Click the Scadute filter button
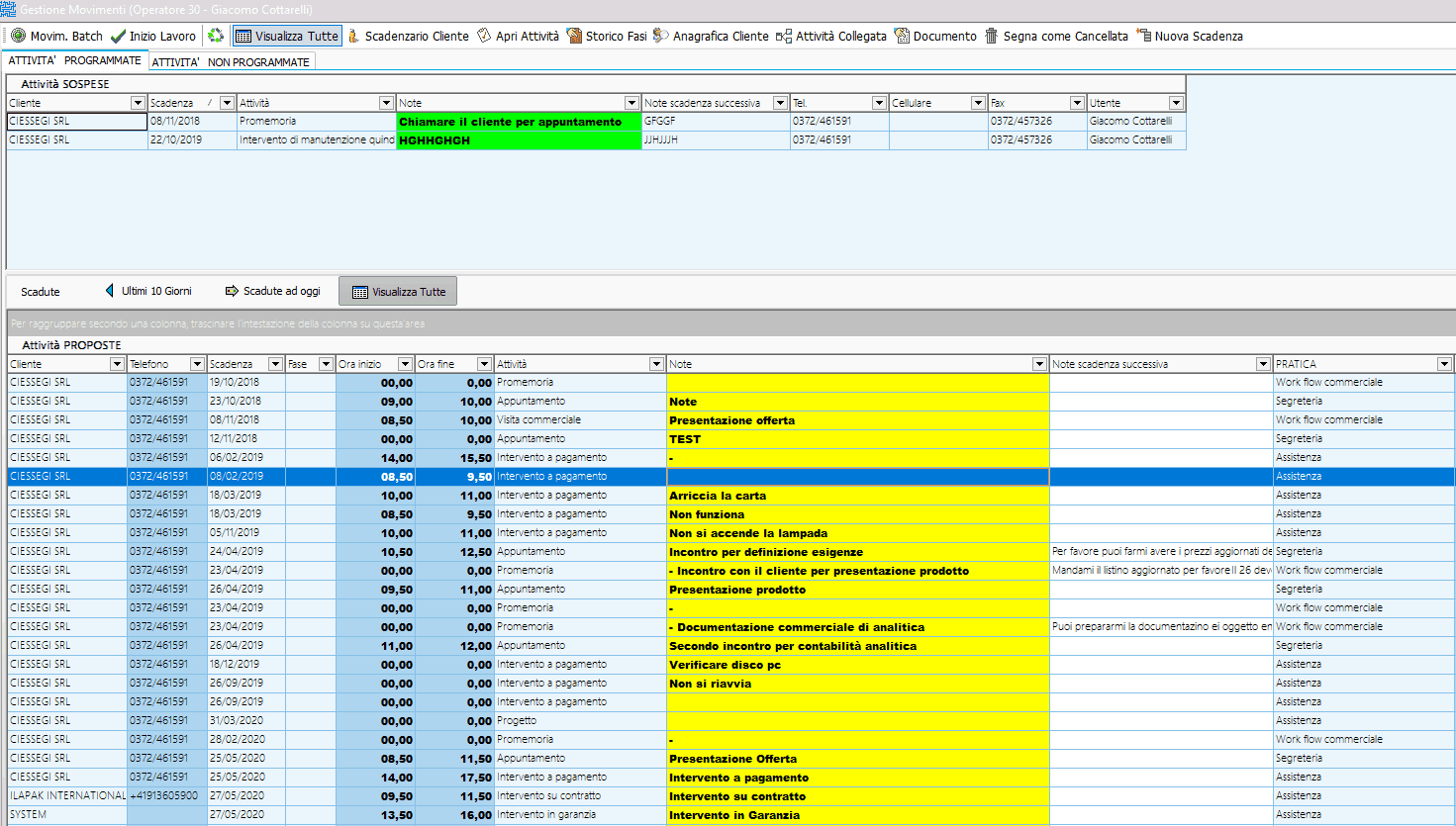1456x826 pixels. [x=41, y=292]
